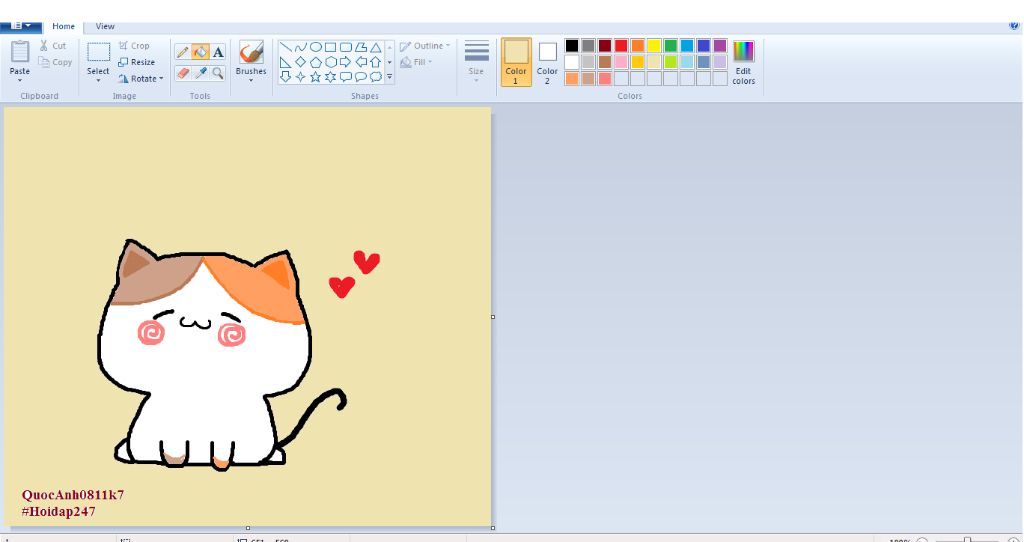Select the Color picker eyedropper tool
Screen dimensions: 1024x542
200,72
